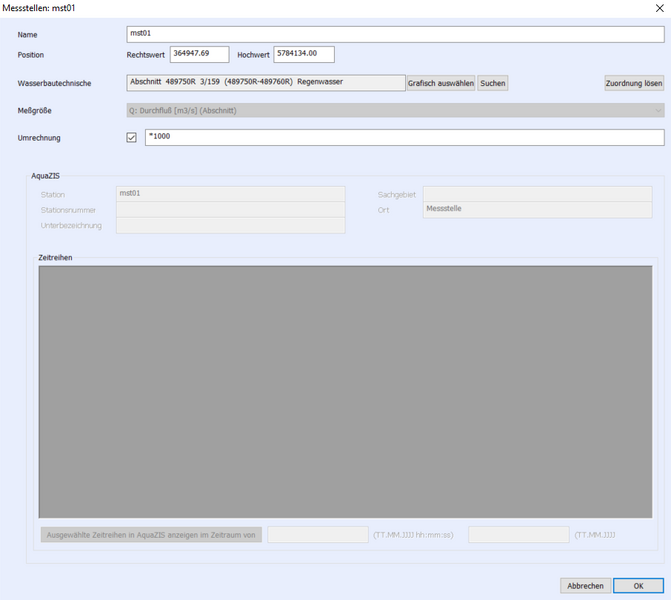Click the Suchen button
The image size is (671, 600).
point(493,83)
